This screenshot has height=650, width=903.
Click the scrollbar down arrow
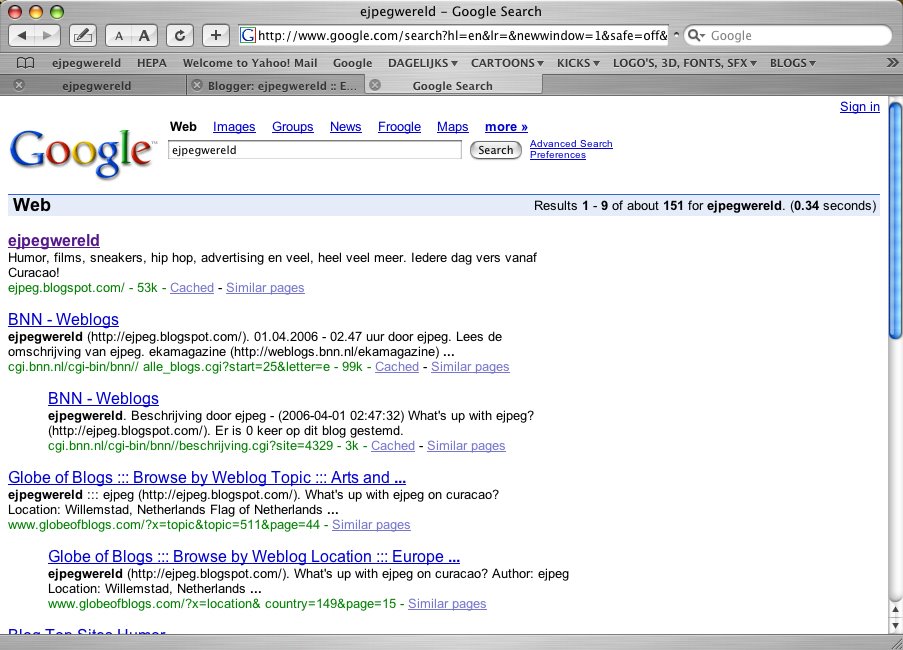pyautogui.click(x=895, y=624)
